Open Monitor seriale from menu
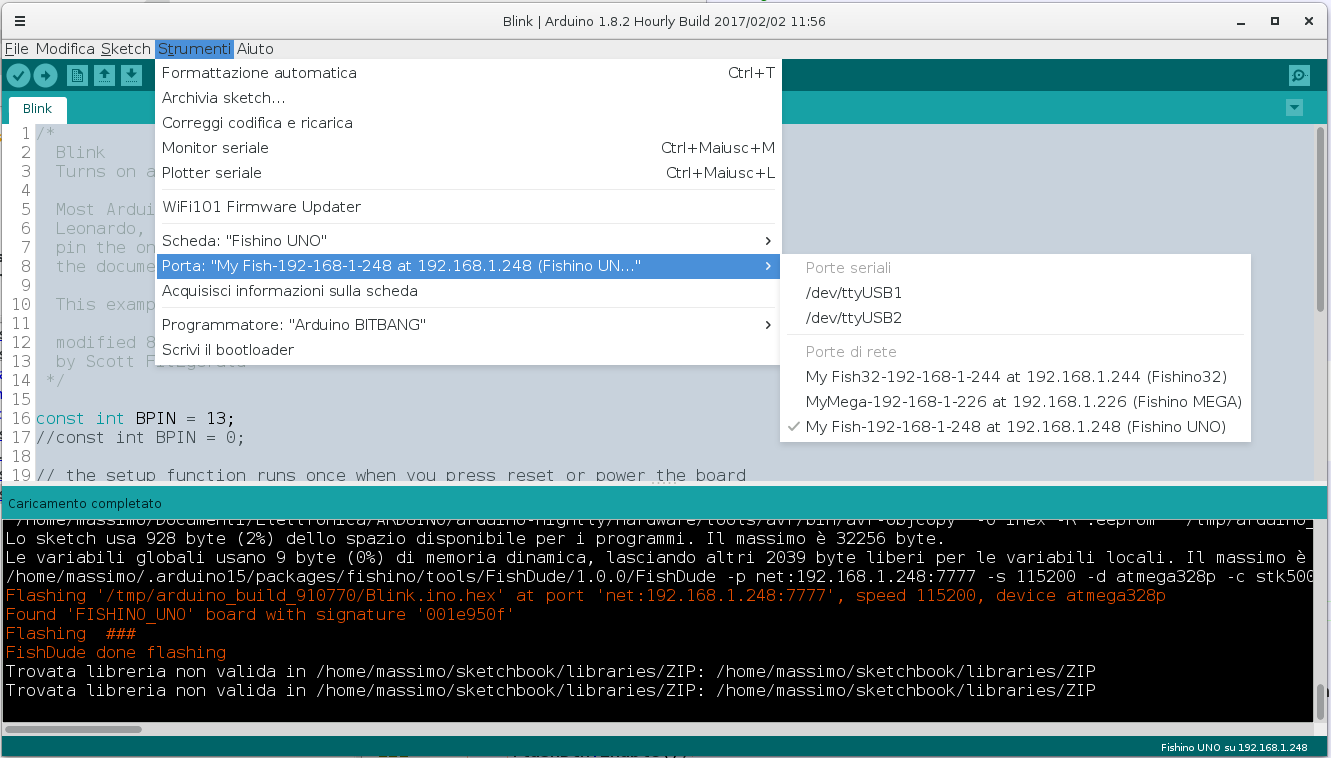 tap(468, 148)
